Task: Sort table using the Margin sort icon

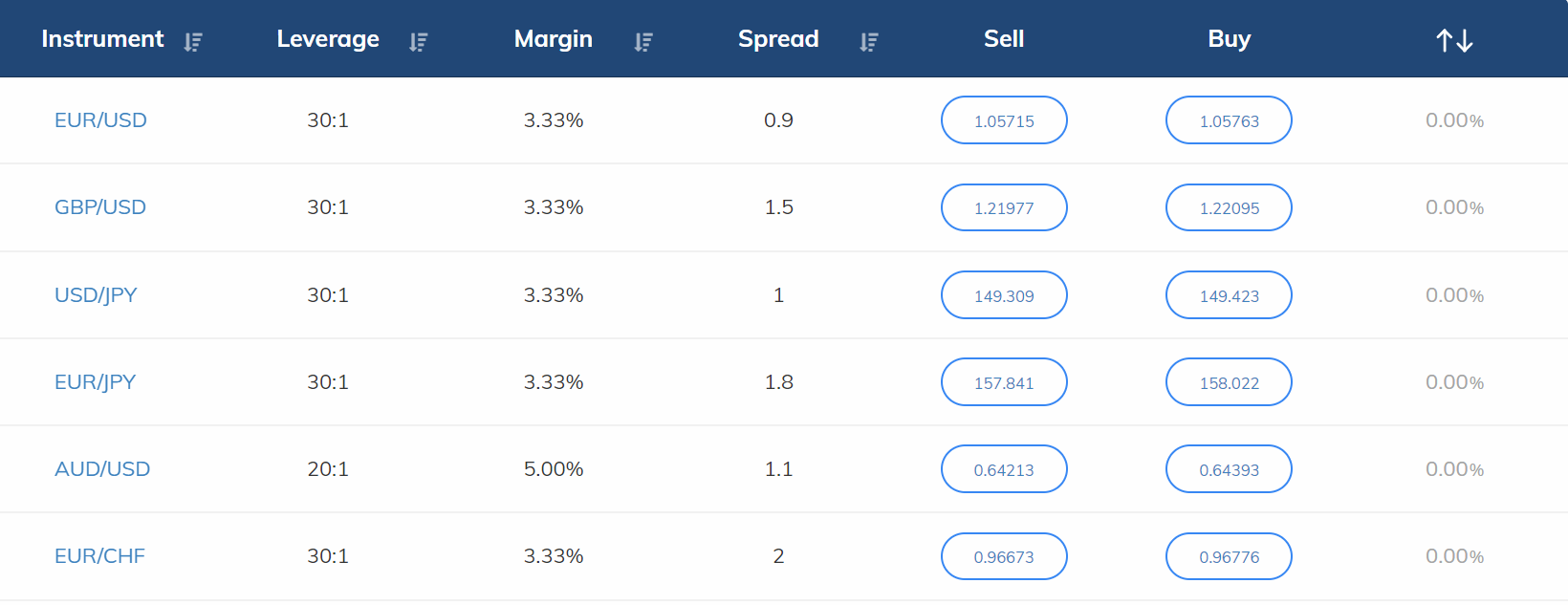Action: point(643,42)
